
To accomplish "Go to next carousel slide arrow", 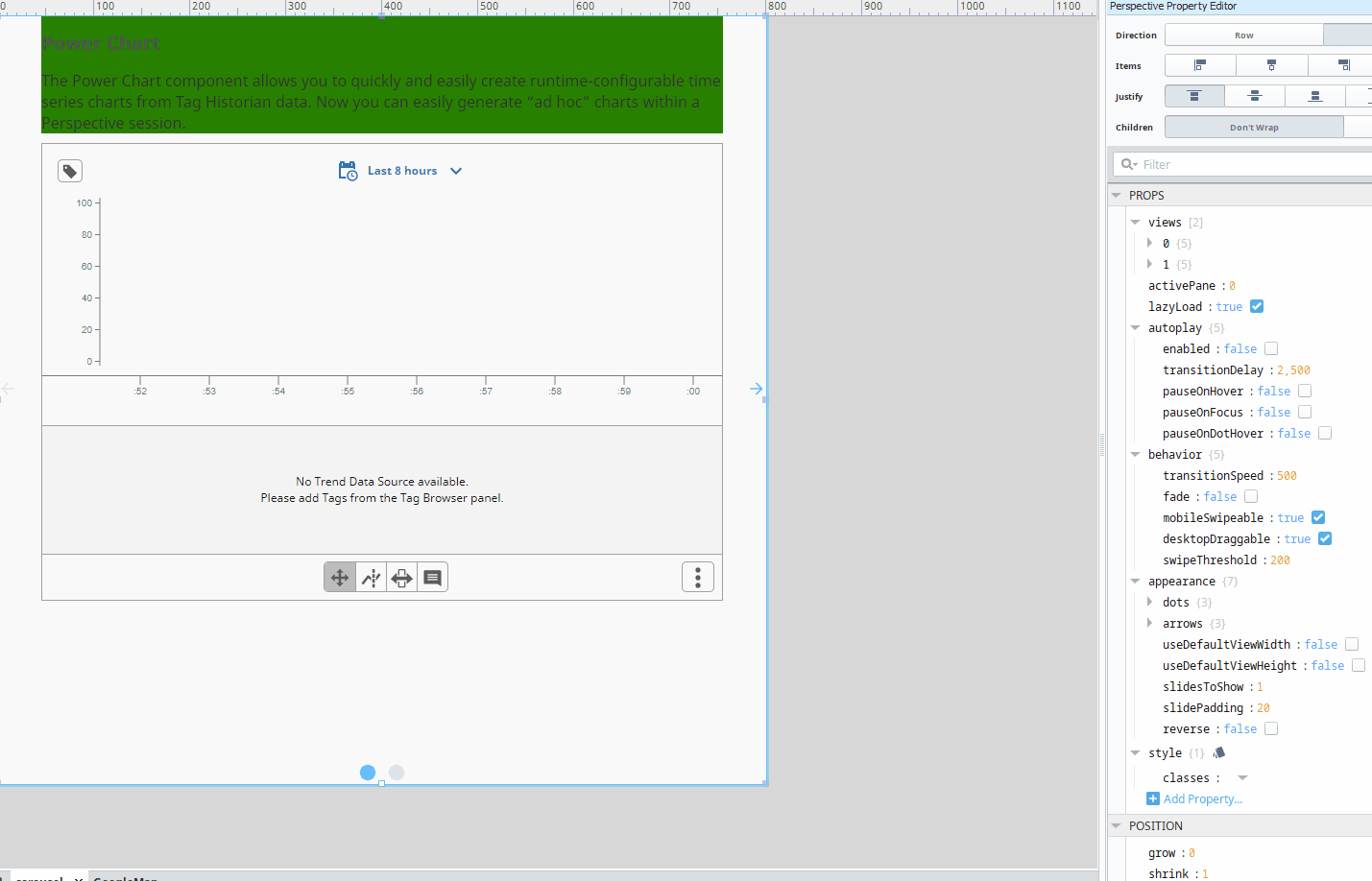I will pyautogui.click(x=757, y=389).
